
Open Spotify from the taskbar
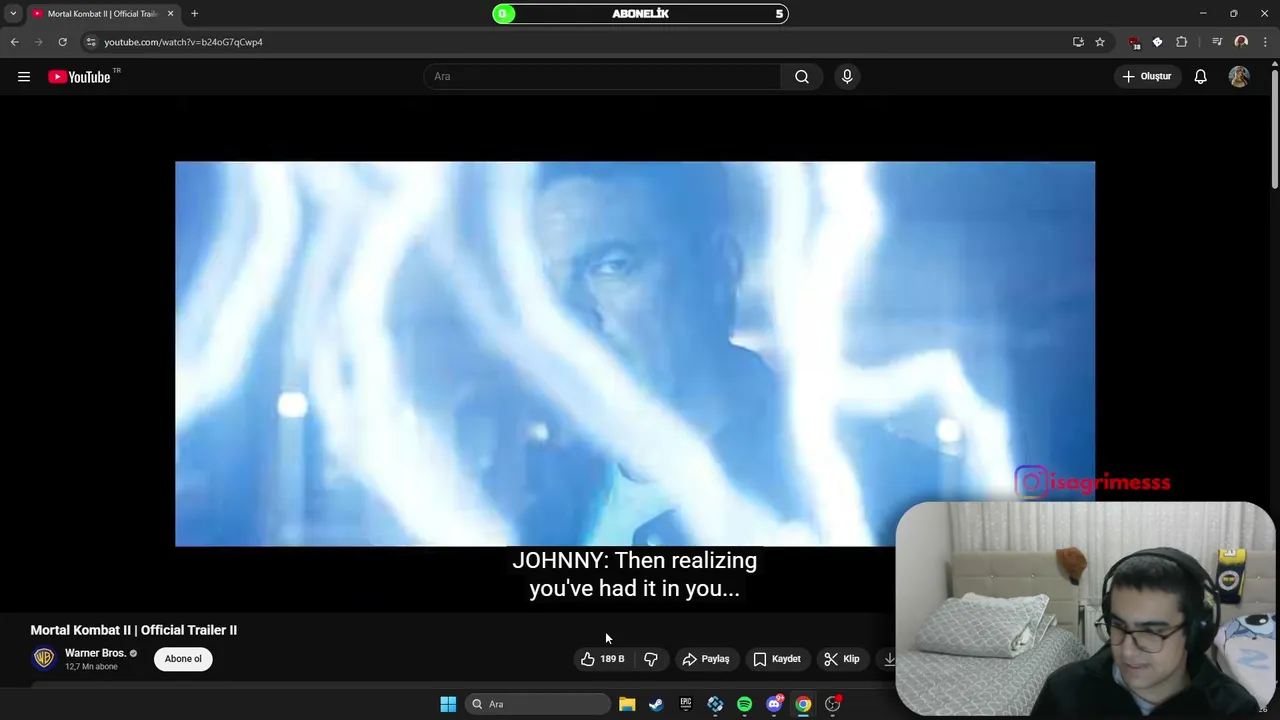[744, 704]
